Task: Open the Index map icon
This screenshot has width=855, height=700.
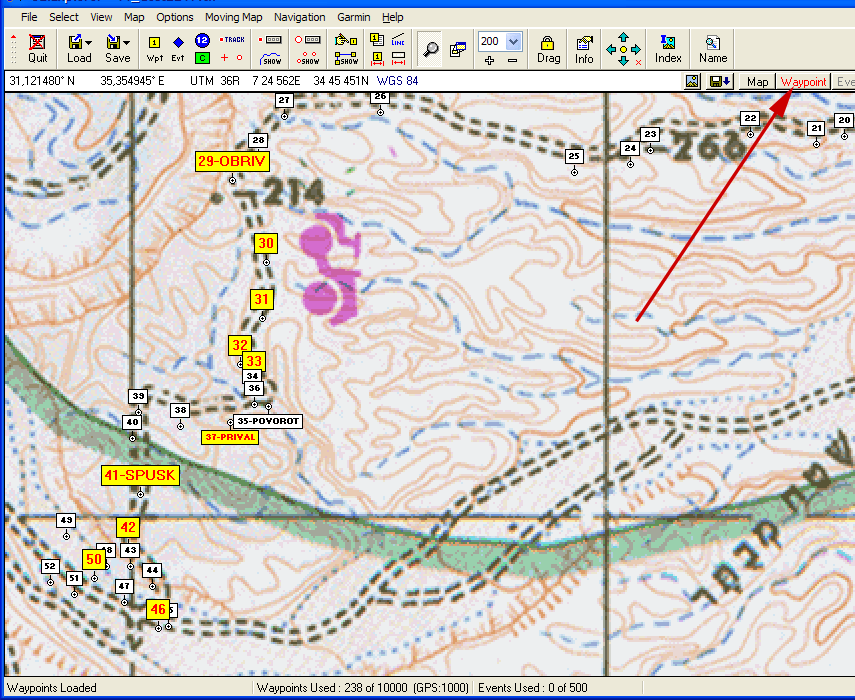Action: click(668, 49)
